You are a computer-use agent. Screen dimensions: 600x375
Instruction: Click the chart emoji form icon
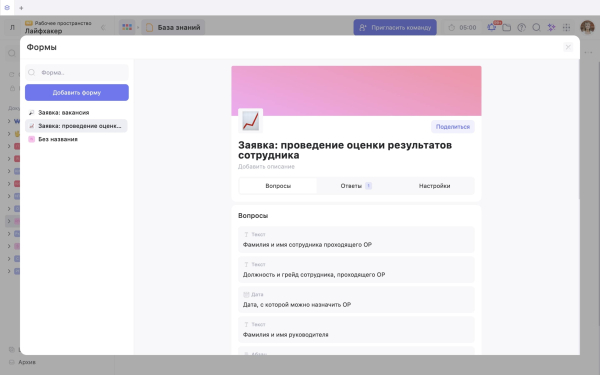pyautogui.click(x=251, y=121)
